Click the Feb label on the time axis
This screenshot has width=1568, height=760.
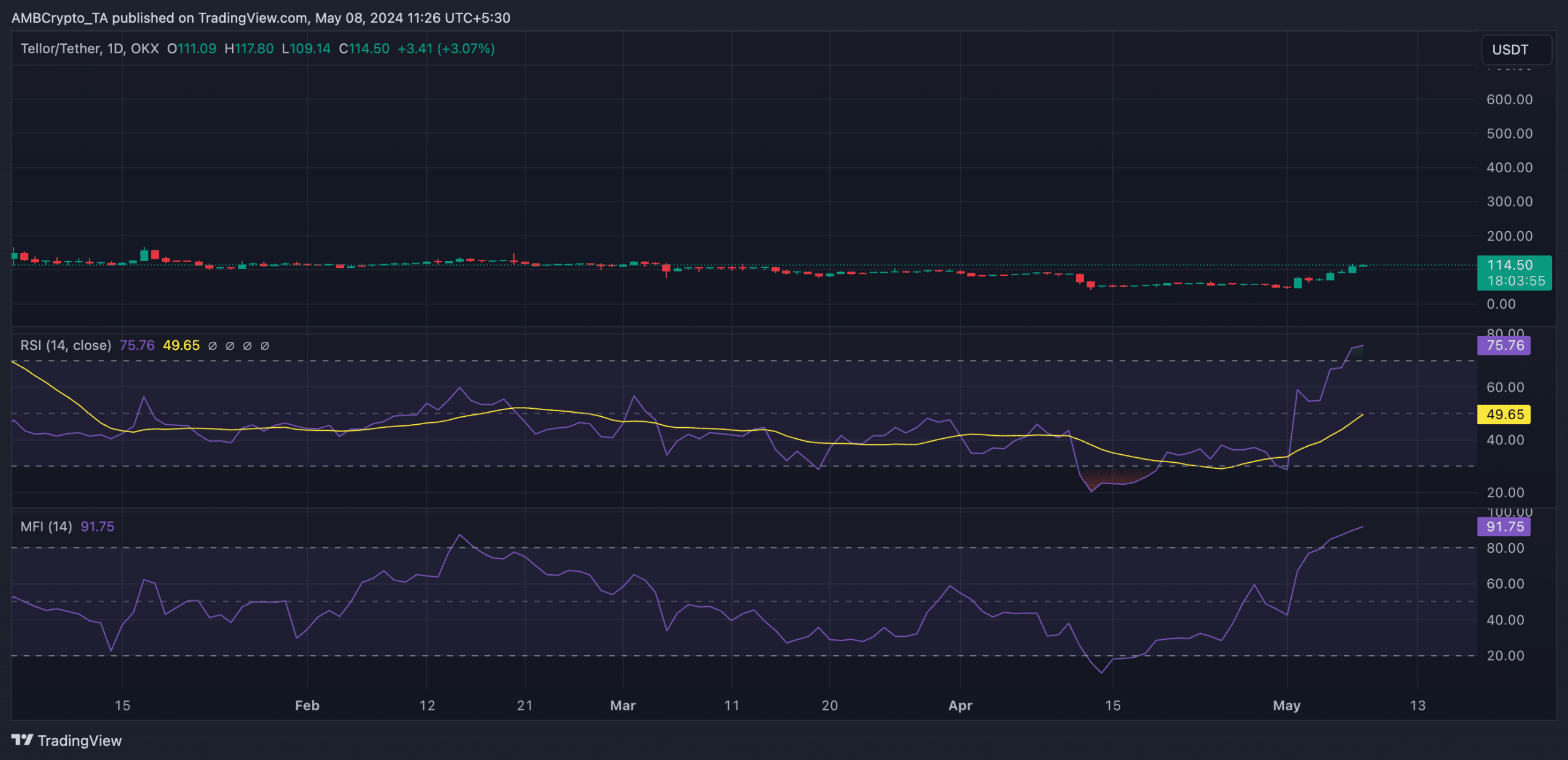(307, 705)
